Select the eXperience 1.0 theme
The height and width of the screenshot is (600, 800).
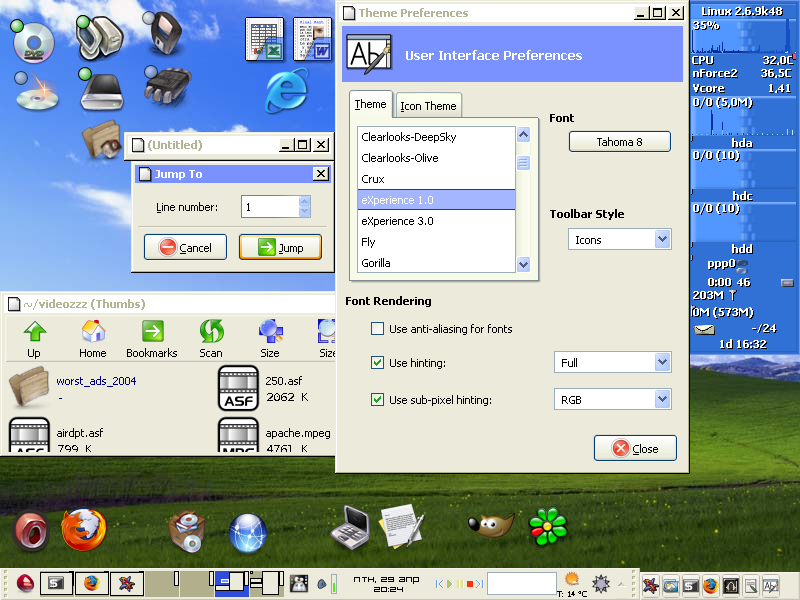pos(436,200)
